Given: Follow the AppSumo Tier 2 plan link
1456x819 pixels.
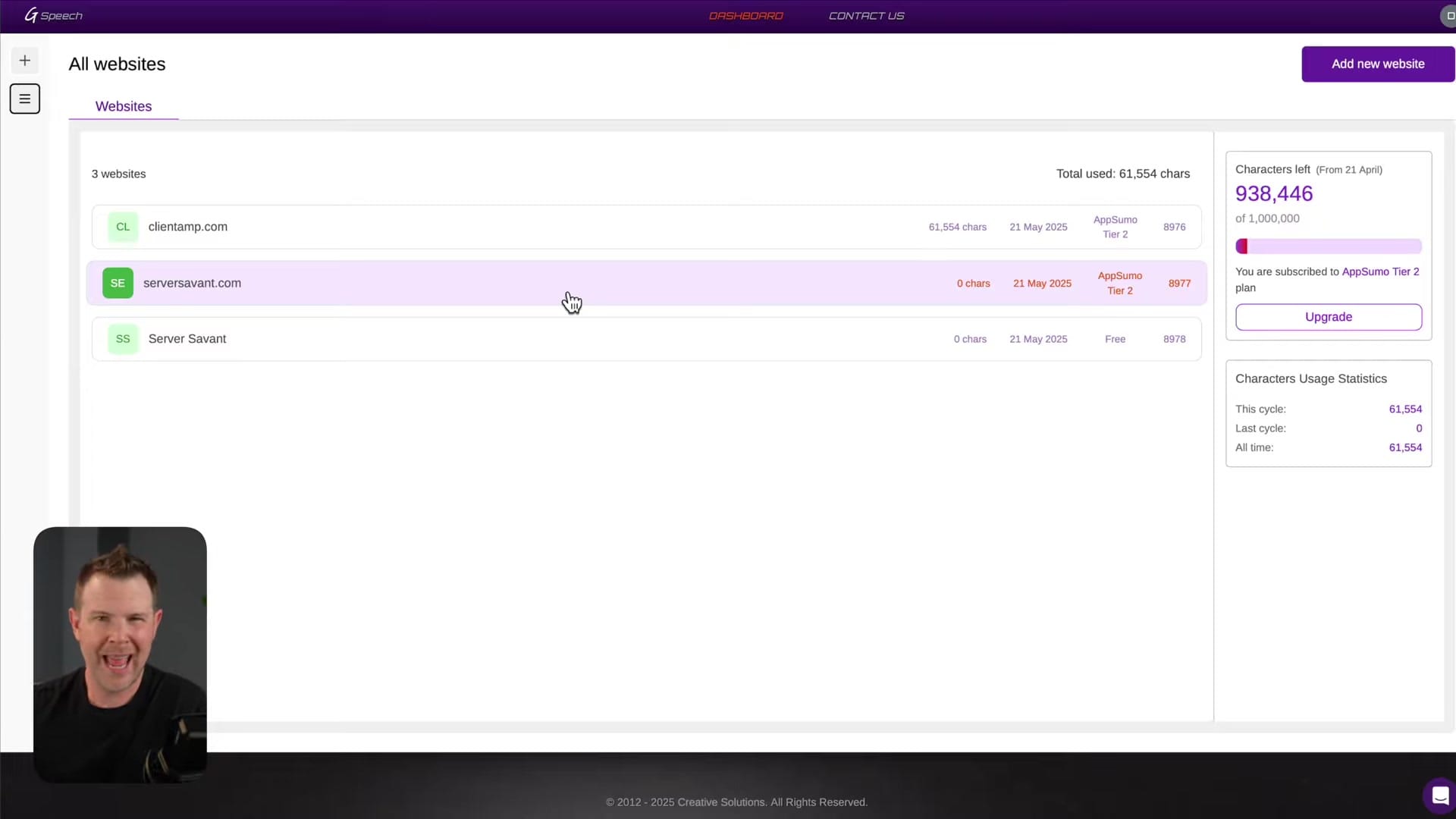Looking at the screenshot, I should 1380,271.
